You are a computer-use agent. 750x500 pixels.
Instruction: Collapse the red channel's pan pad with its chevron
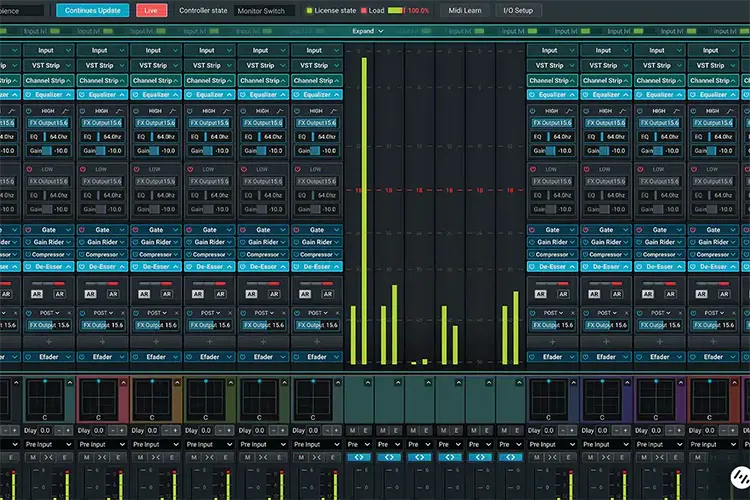coord(123,382)
